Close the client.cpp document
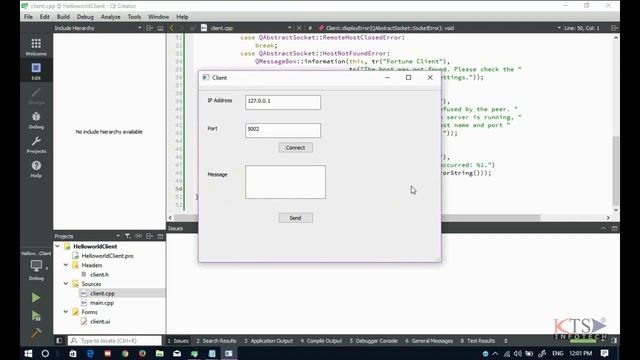The image size is (640, 360). point(299,28)
